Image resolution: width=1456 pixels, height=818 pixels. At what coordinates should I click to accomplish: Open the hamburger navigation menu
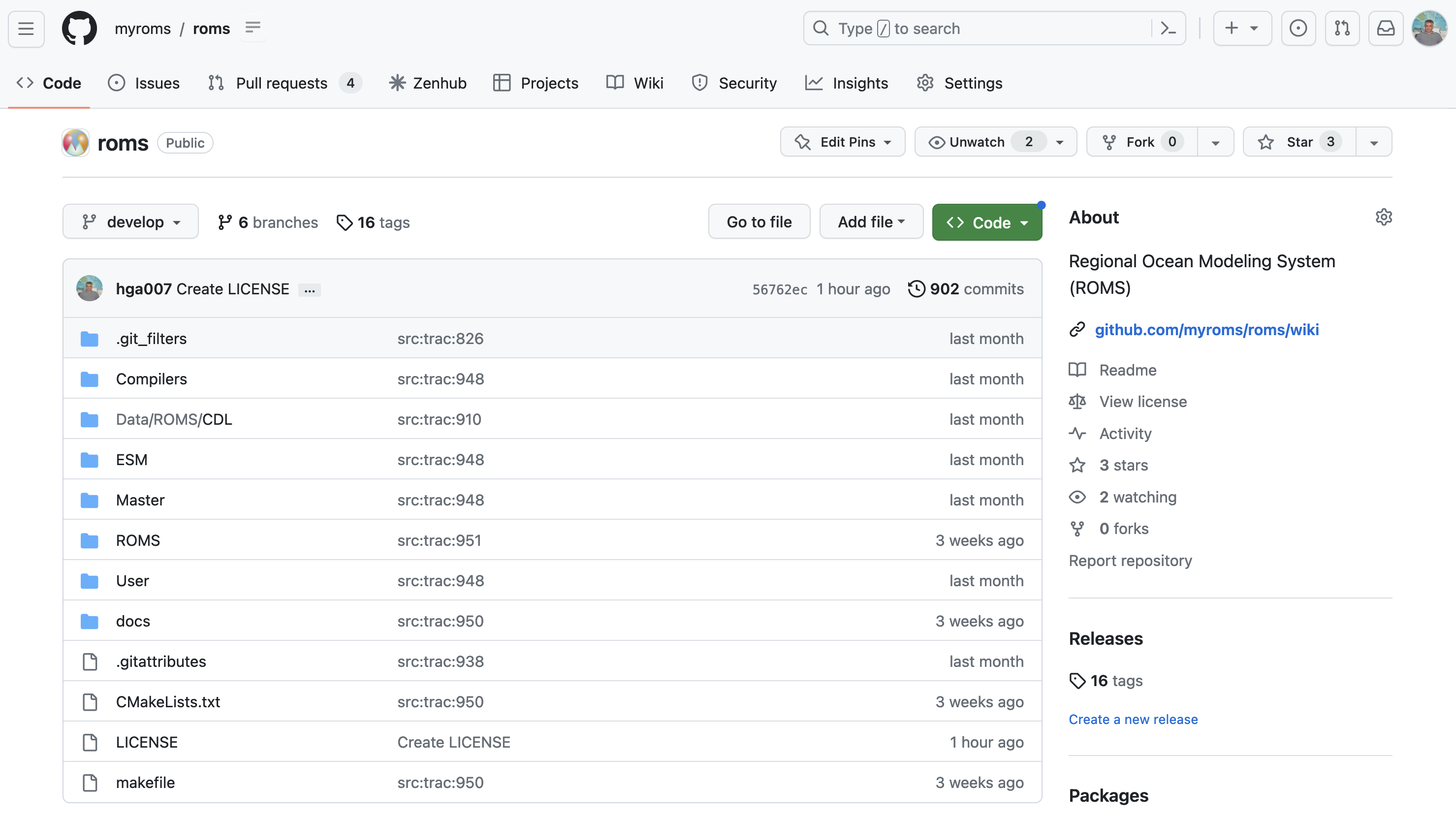tap(26, 28)
